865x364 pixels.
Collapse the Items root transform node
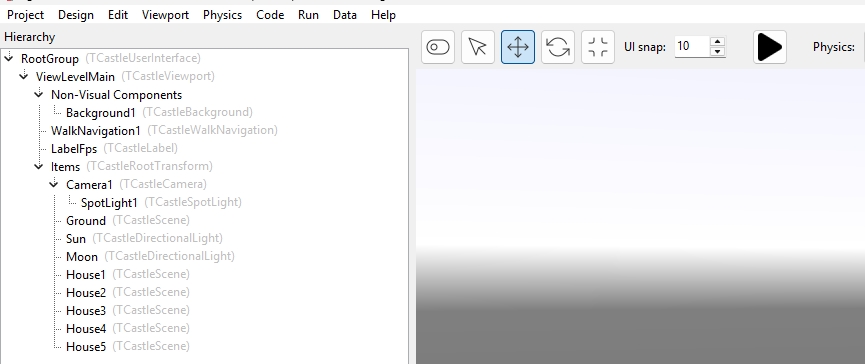[x=39, y=165]
